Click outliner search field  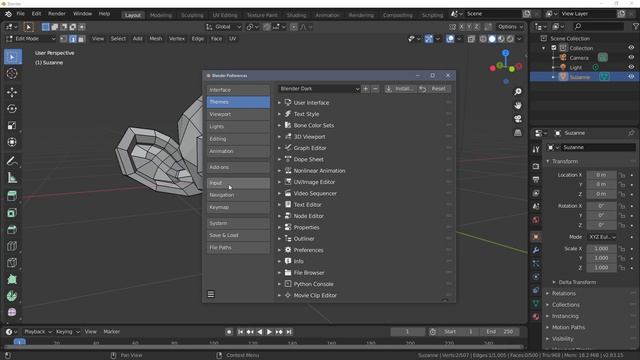(x=598, y=27)
